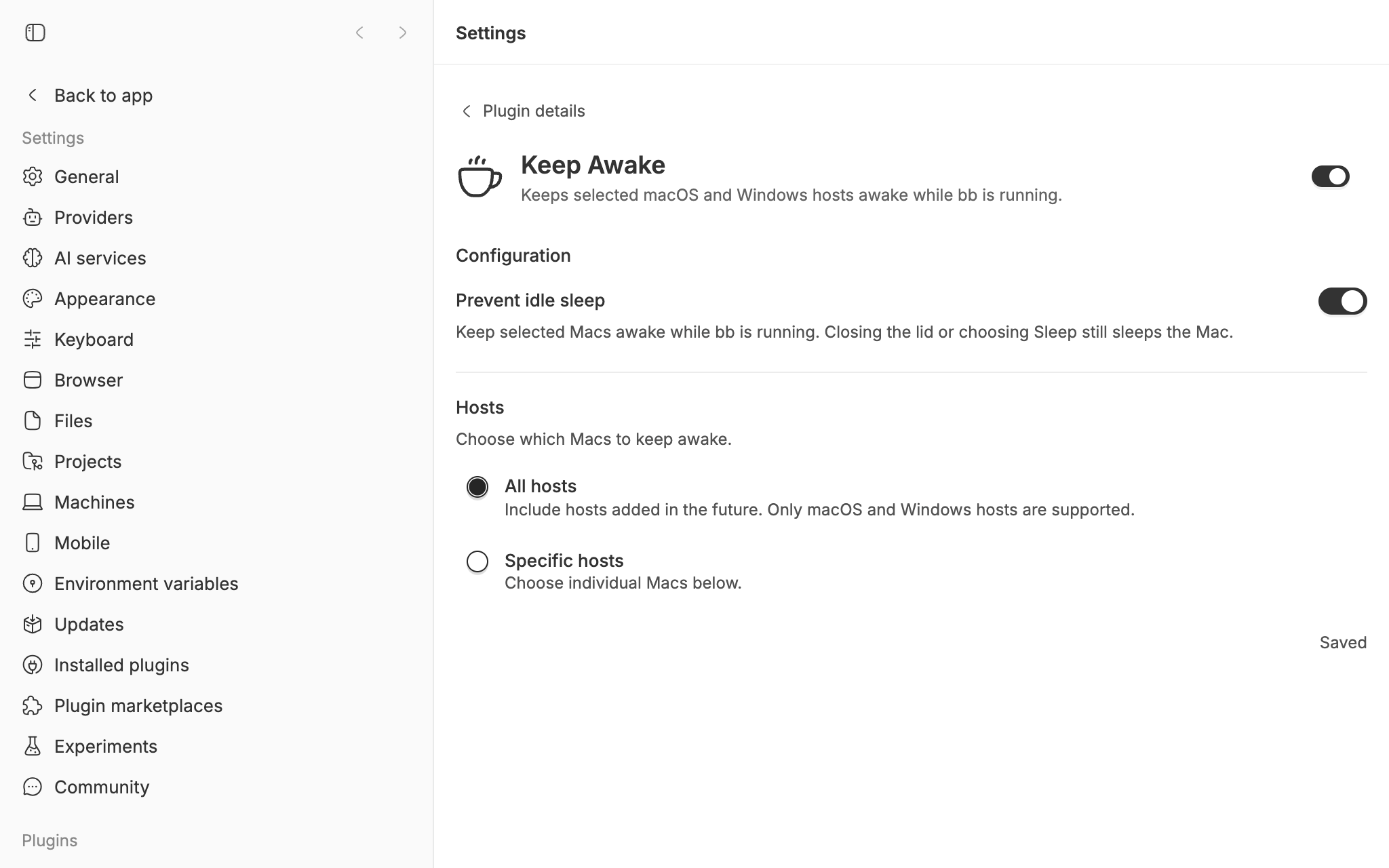Go back with the left navigation arrow
Viewport: 1389px width, 868px height.
(x=359, y=33)
